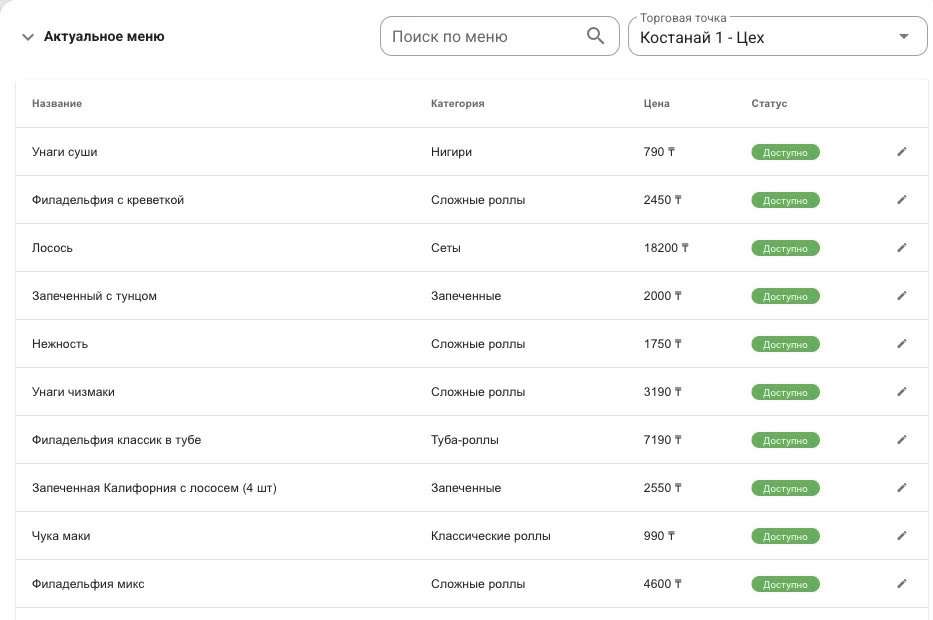The image size is (933, 620).
Task: Collapse the Актуальное меню section
Action: tap(27, 37)
